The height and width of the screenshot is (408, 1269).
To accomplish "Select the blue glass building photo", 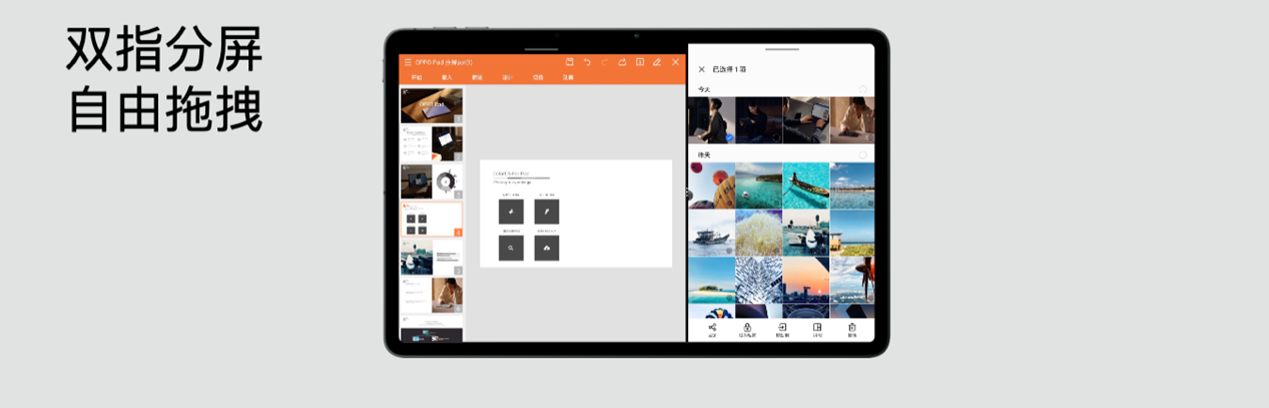I will point(758,280).
